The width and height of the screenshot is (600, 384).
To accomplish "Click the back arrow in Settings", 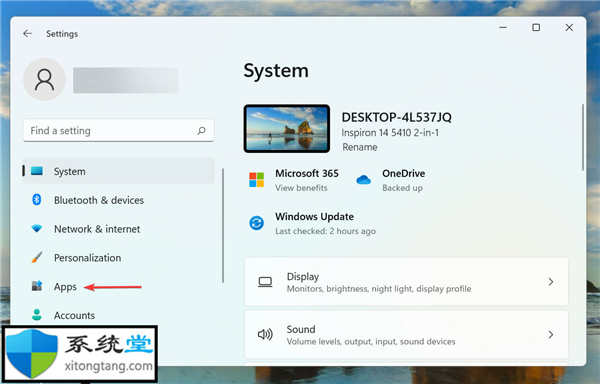I will click(x=27, y=34).
